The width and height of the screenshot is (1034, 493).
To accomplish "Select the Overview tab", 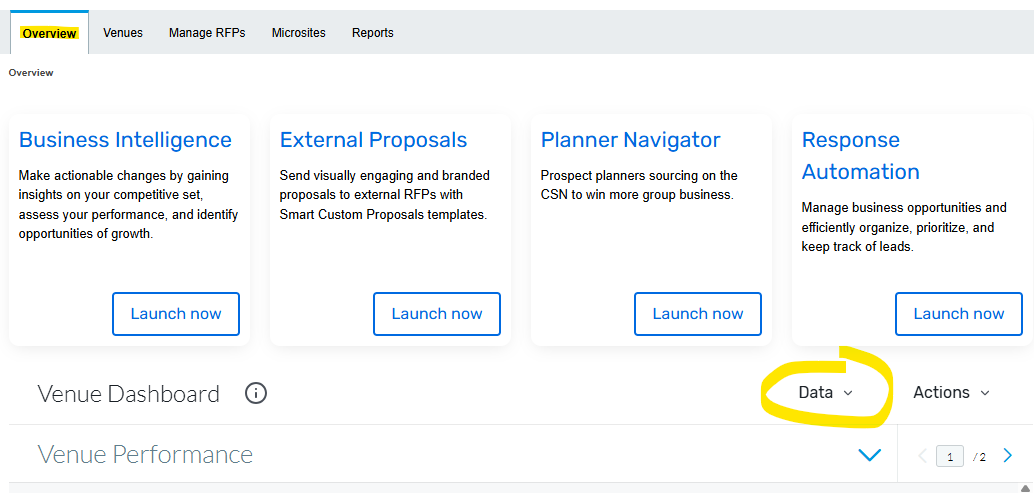I will (x=50, y=33).
